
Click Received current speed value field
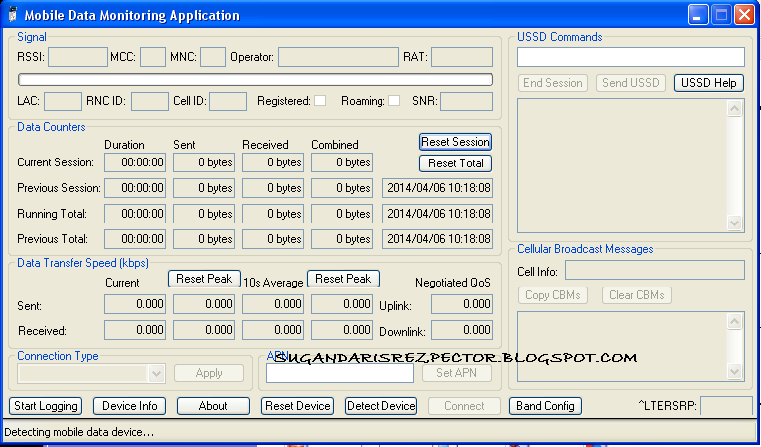135,330
